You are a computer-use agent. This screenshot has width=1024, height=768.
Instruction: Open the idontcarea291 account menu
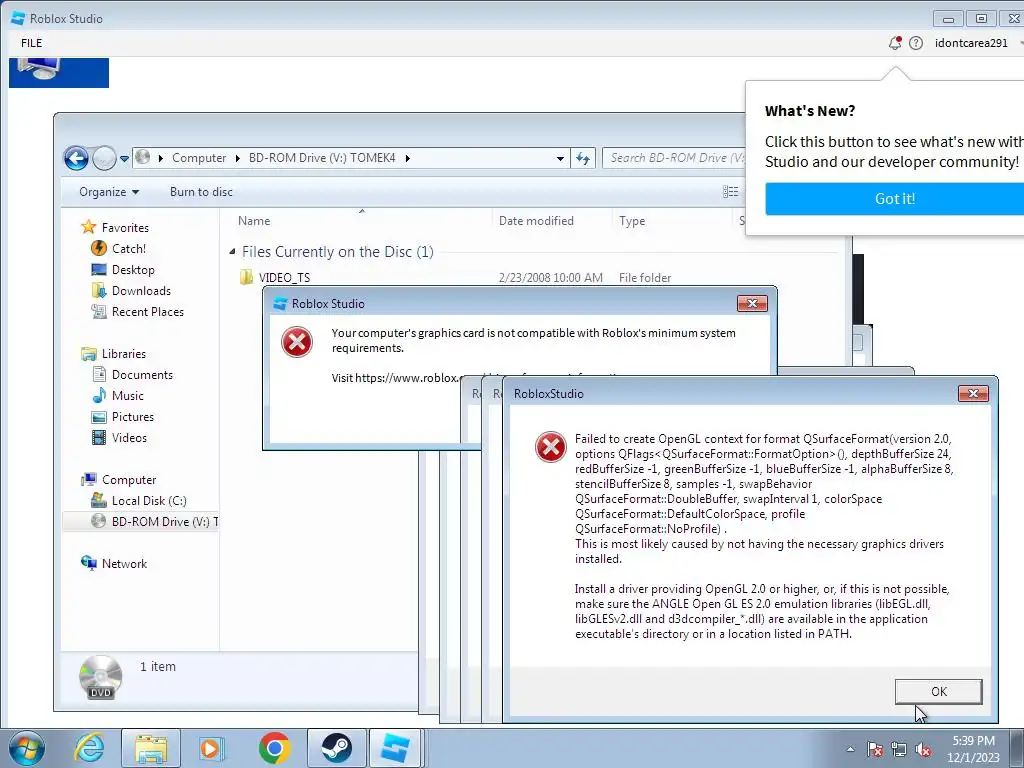[x=971, y=43]
